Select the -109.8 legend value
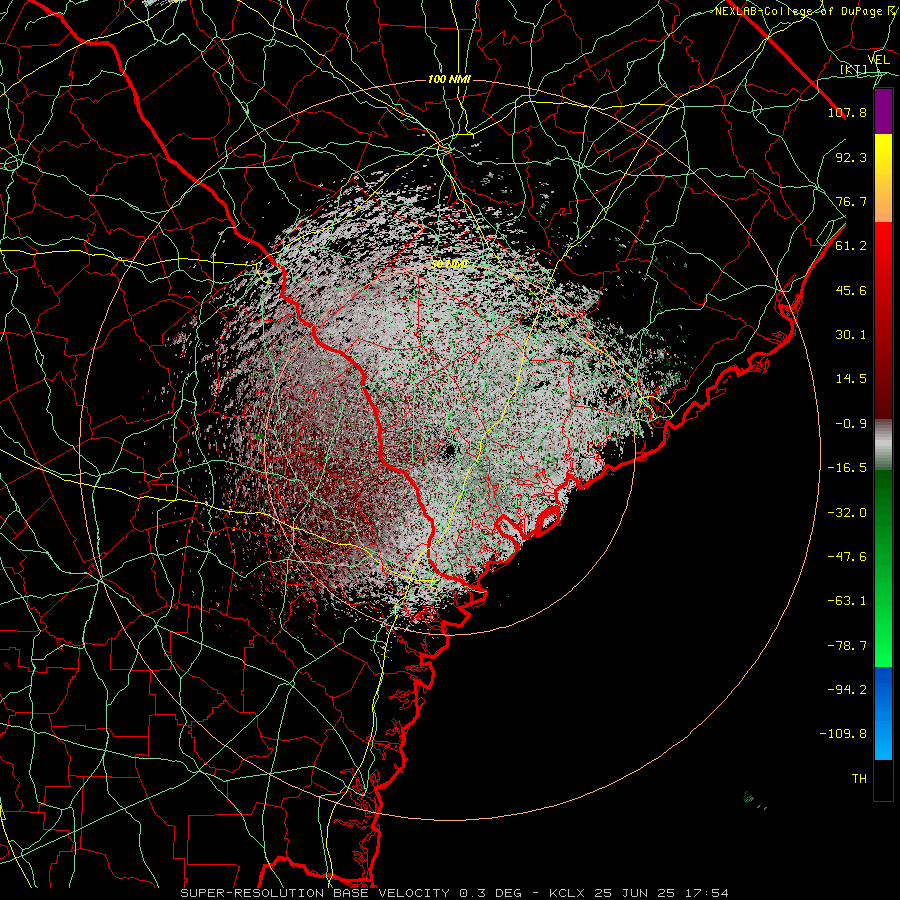The height and width of the screenshot is (900, 900). pyautogui.click(x=843, y=734)
